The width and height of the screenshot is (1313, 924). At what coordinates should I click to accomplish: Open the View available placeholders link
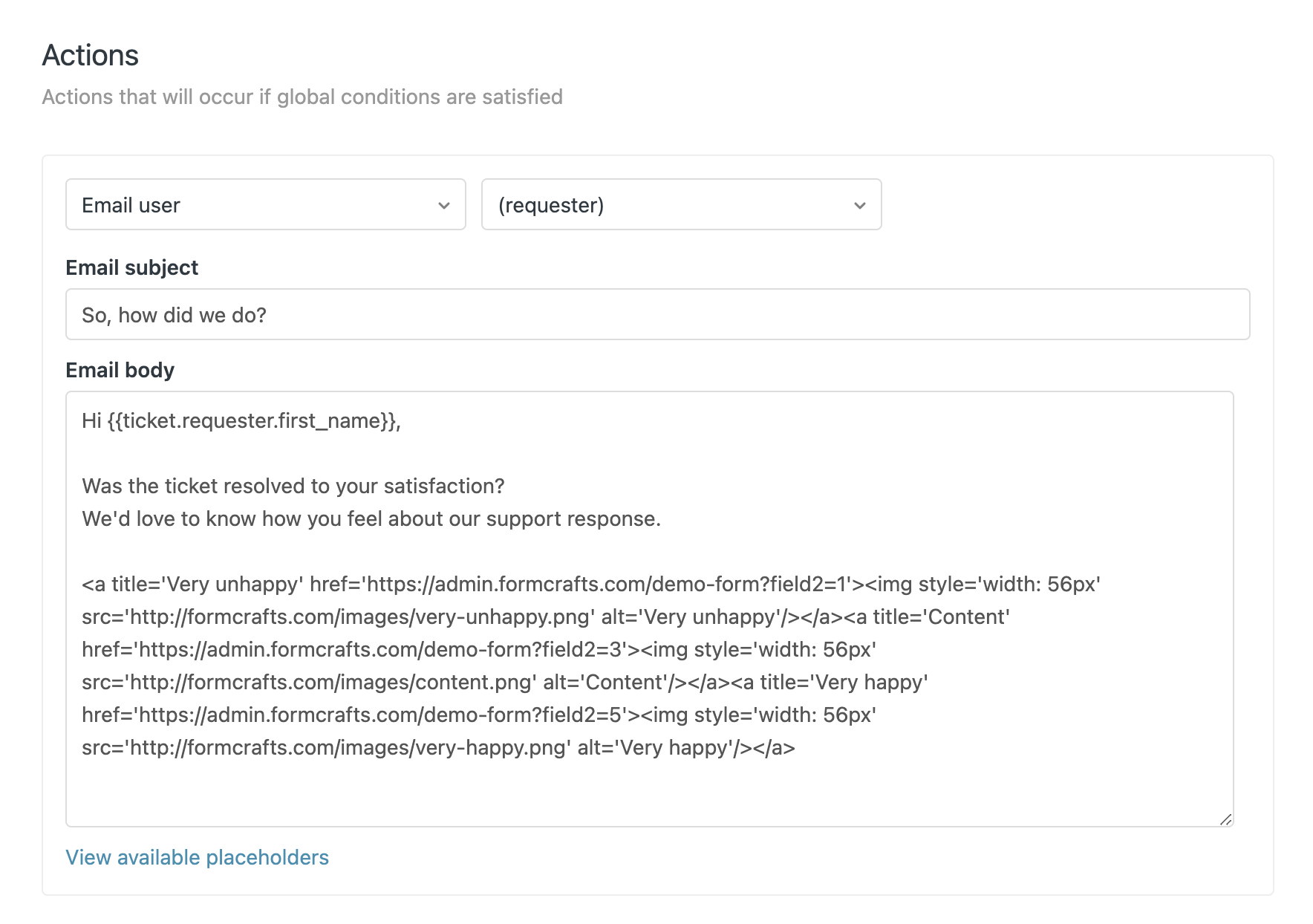(x=197, y=857)
